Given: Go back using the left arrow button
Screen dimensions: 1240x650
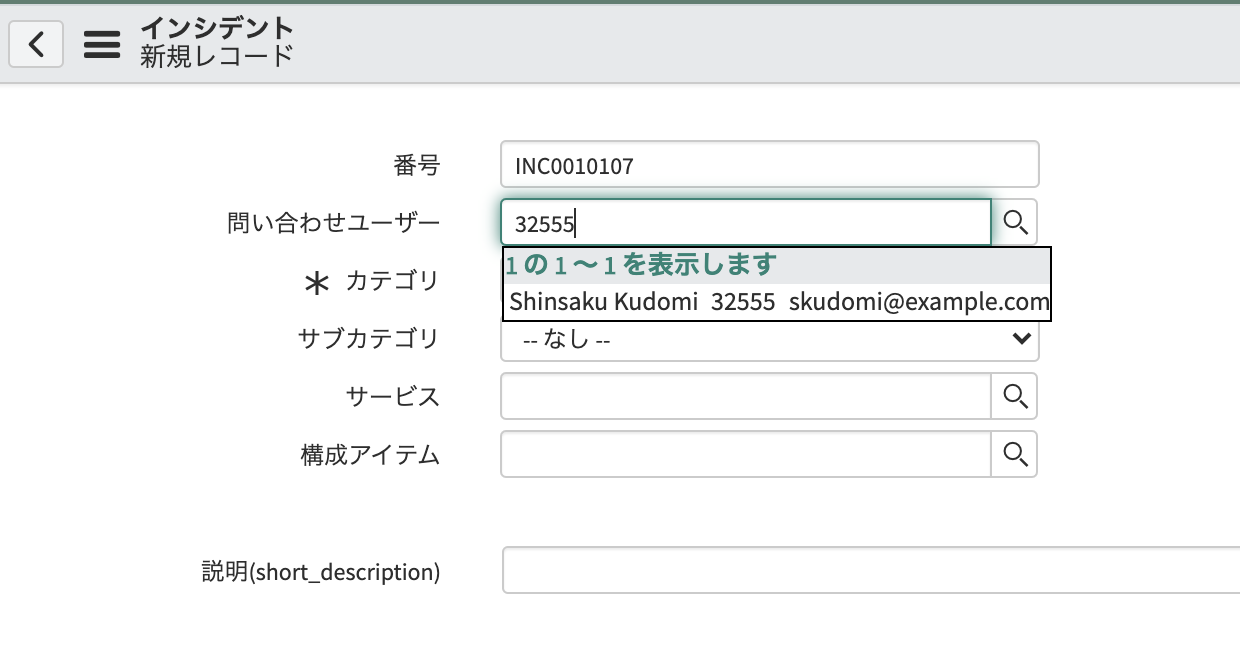Looking at the screenshot, I should (36, 44).
